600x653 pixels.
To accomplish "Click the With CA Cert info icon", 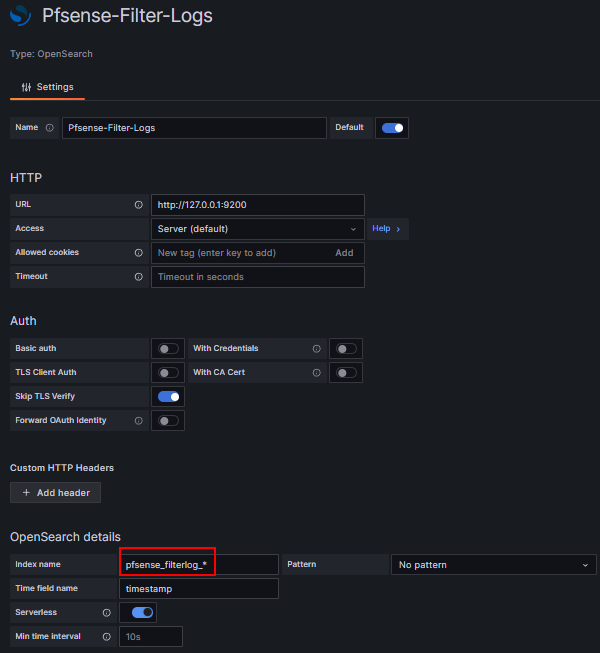I will coord(317,373).
